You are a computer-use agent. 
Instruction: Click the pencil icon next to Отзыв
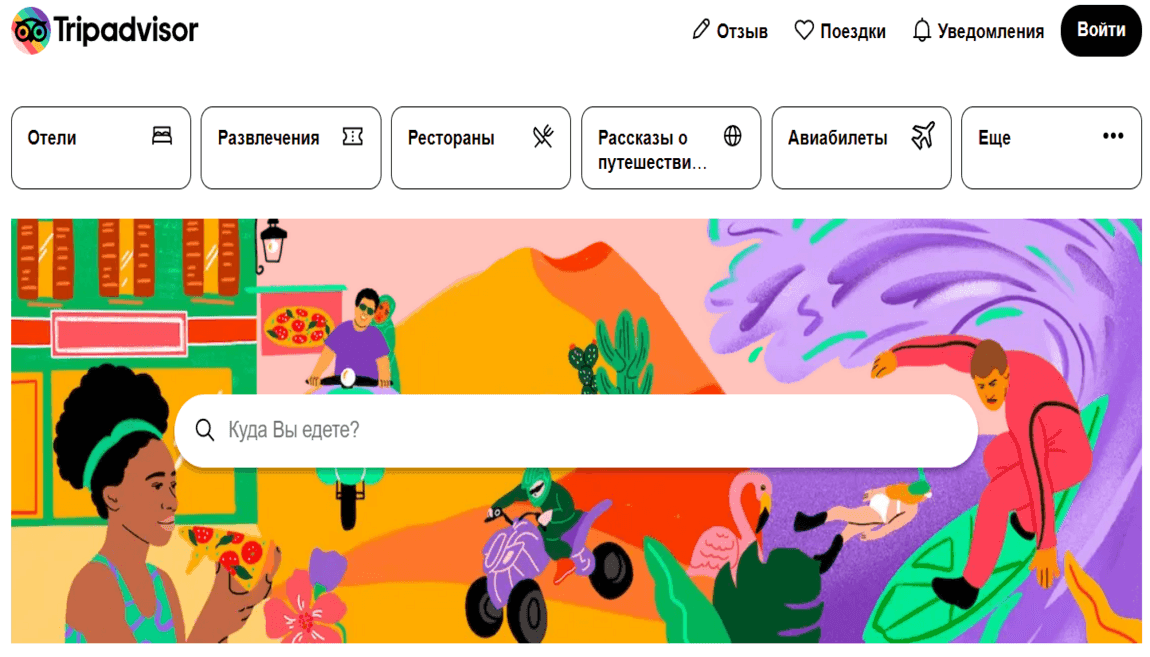(701, 30)
